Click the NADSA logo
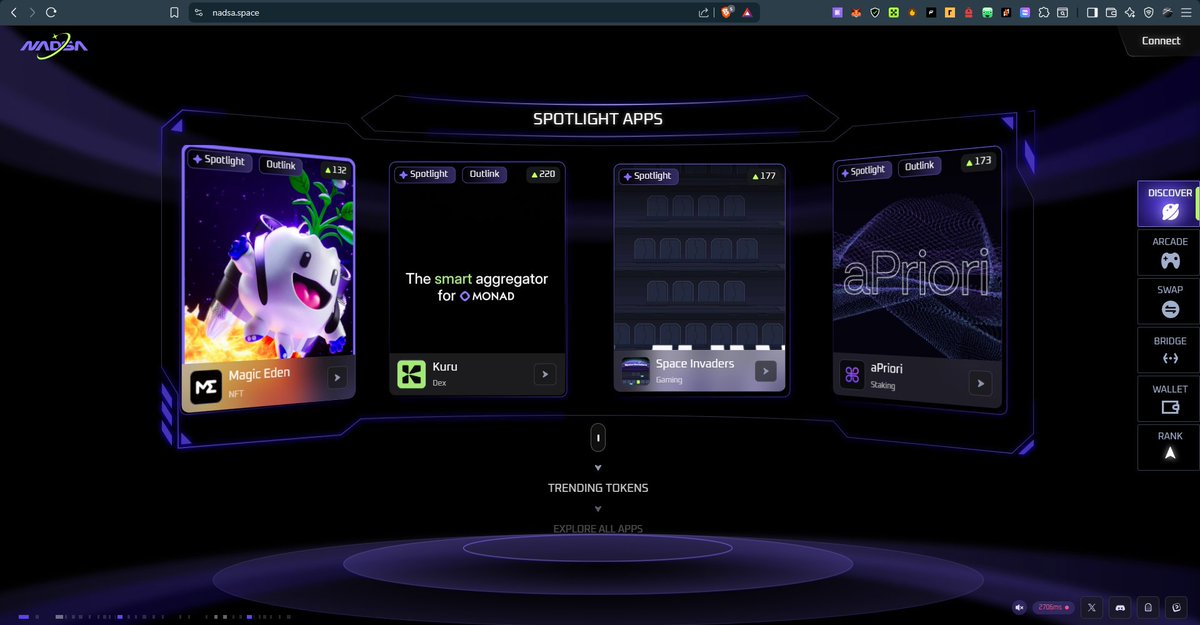1200x625 pixels. [53, 45]
